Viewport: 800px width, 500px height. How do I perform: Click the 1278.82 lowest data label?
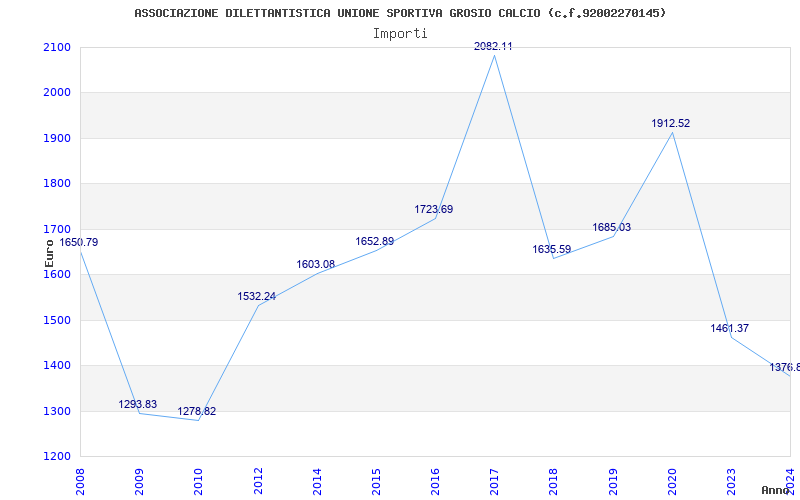tap(197, 411)
